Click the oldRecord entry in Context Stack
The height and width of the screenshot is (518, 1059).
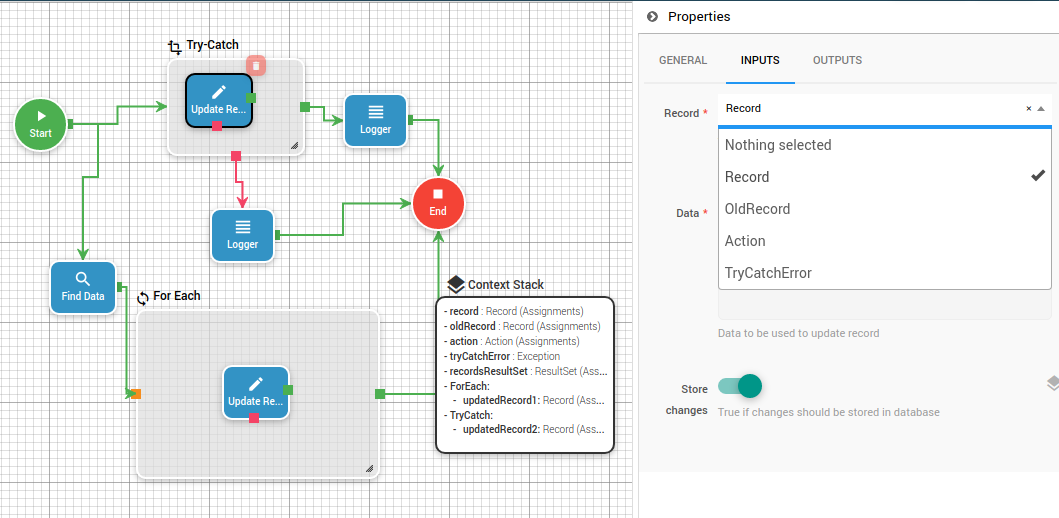click(x=522, y=326)
